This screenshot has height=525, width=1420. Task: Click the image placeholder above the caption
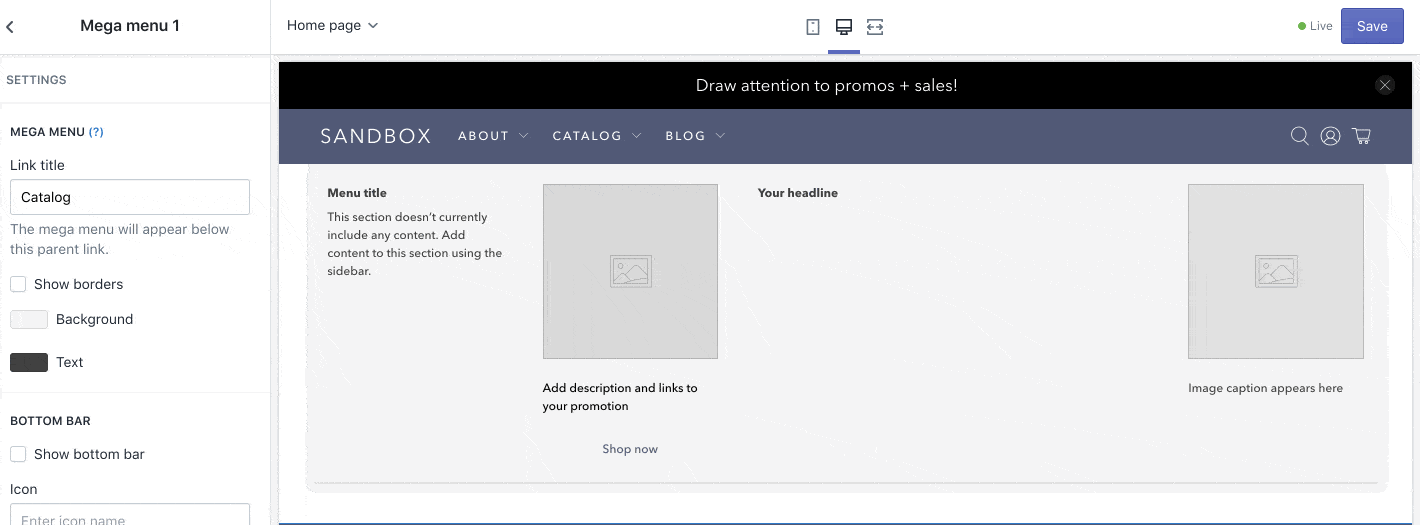pyautogui.click(x=1276, y=271)
